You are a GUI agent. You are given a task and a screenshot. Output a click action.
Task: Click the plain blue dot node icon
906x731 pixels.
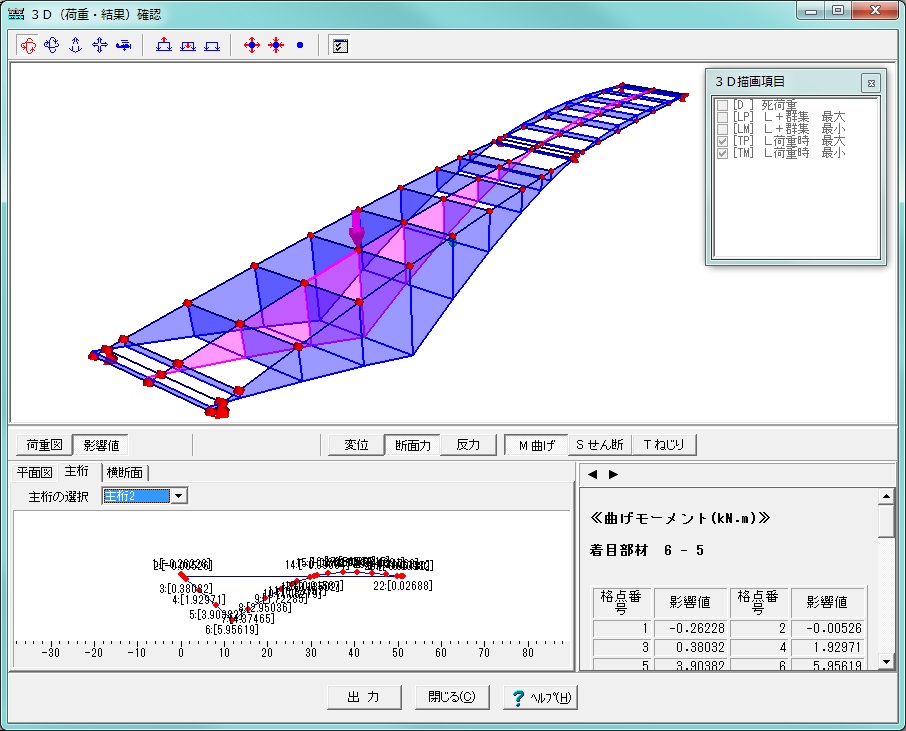click(300, 45)
